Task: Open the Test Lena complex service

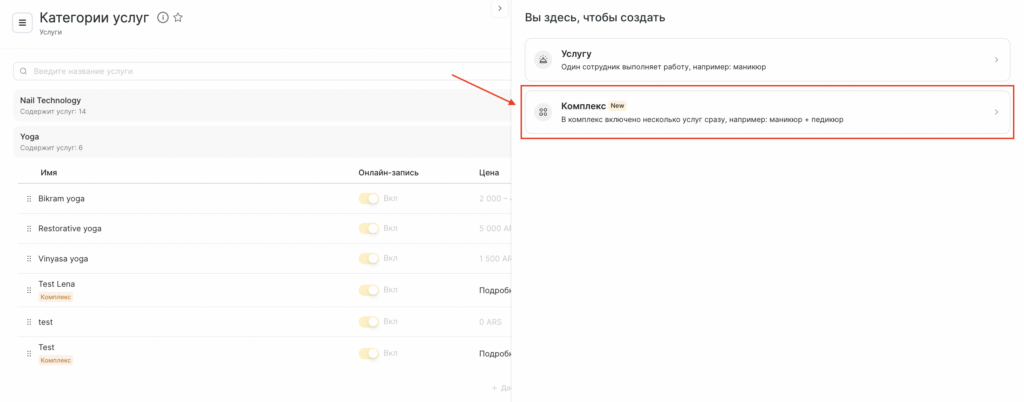Action: point(56,285)
